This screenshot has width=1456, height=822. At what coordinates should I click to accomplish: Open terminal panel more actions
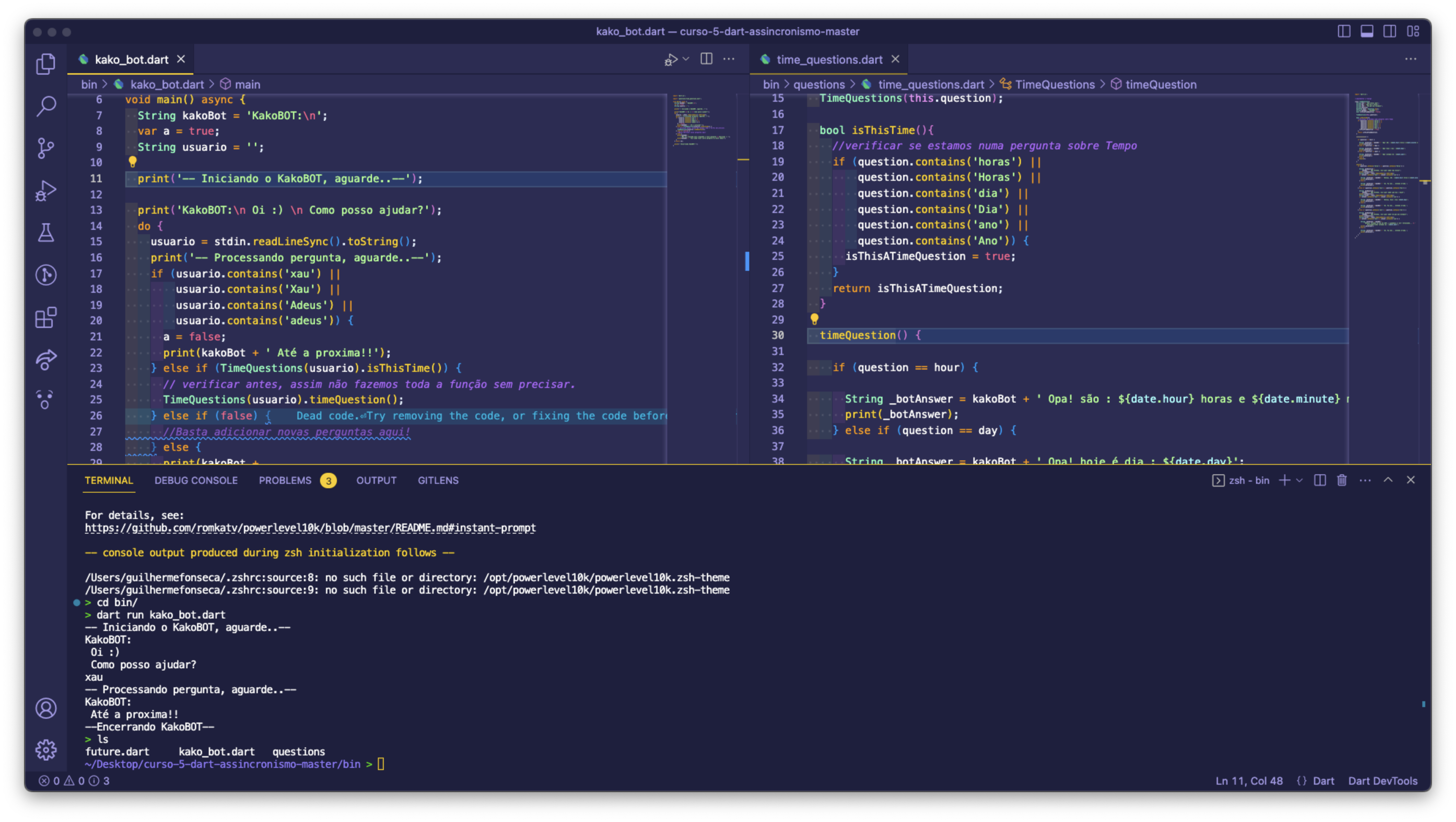pyautogui.click(x=1365, y=480)
